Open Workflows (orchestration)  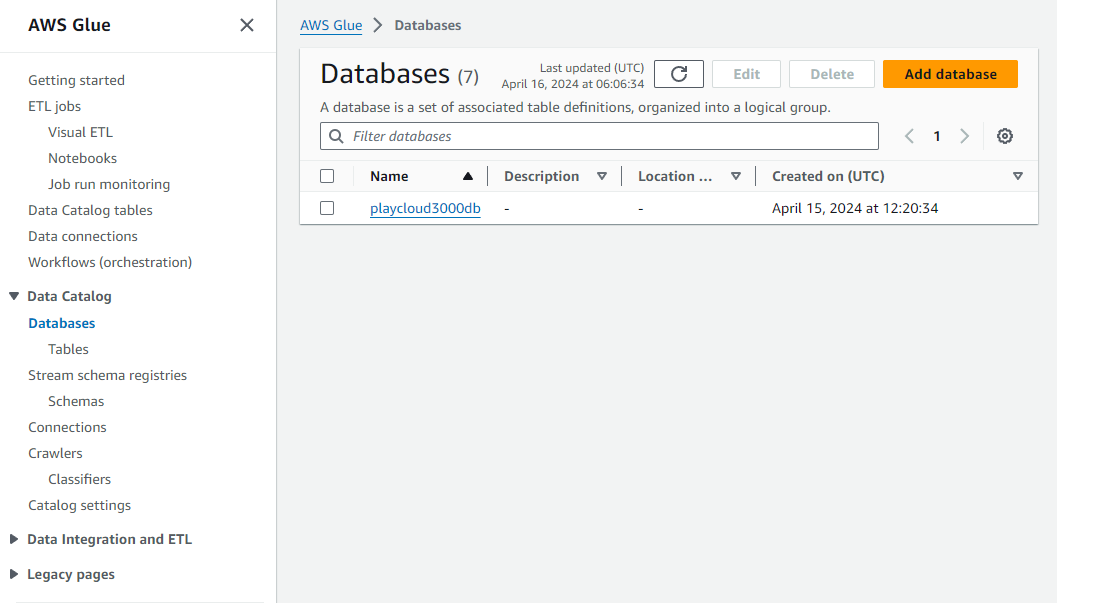pyautogui.click(x=110, y=262)
